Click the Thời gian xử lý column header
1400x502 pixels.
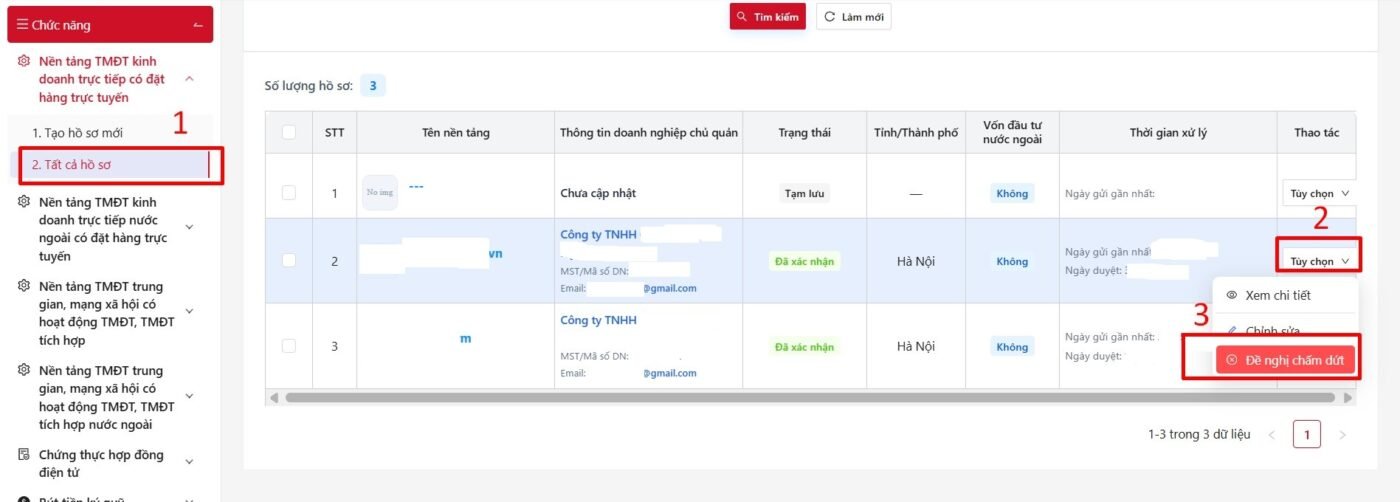[1168, 132]
